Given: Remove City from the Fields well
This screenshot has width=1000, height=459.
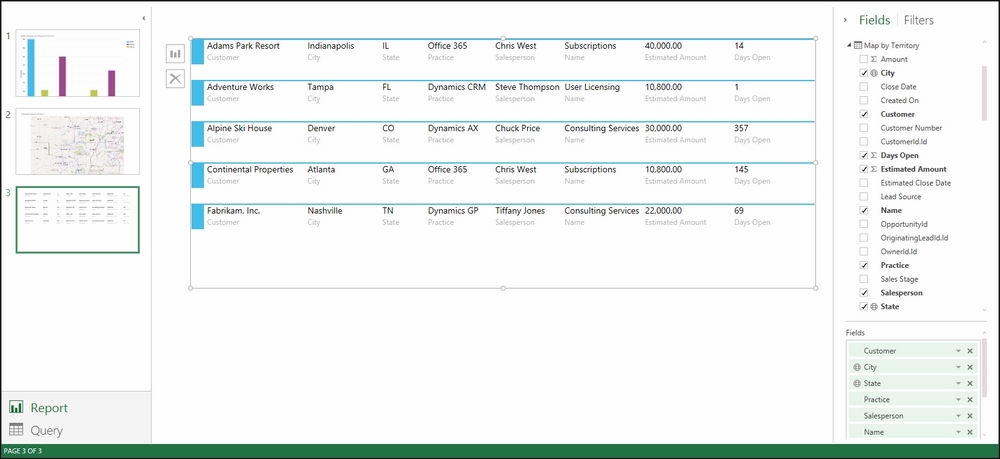Looking at the screenshot, I should click(x=970, y=367).
